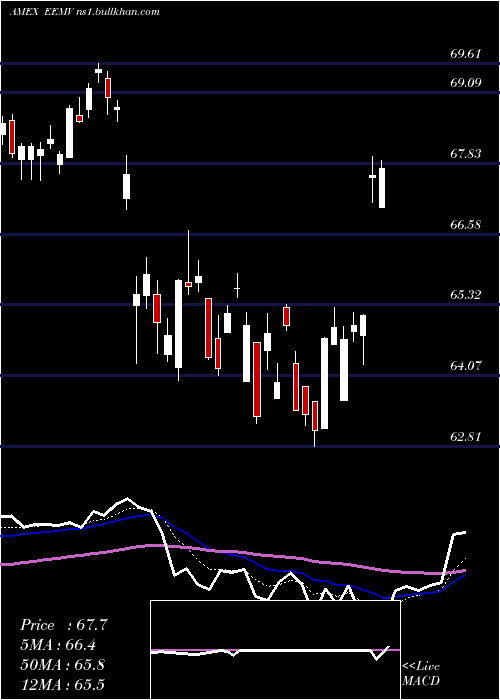This screenshot has height=700, width=500.
Task: Click the 69.09 price level label
Action: 466,83
